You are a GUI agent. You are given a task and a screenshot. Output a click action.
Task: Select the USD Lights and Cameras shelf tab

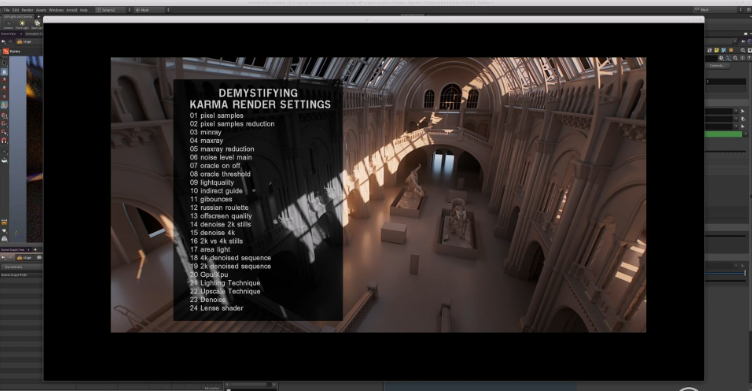tap(18, 17)
